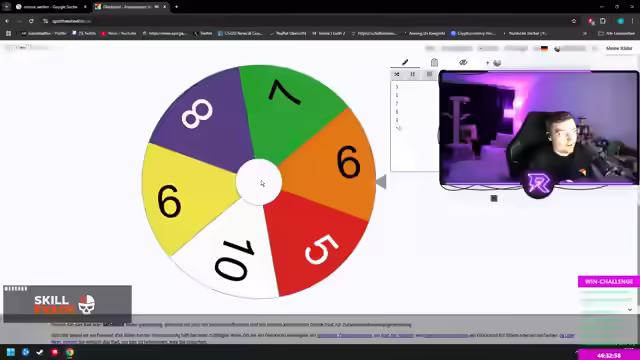Close the Google Suche browser tab
The width and height of the screenshot is (640, 360).
click(x=85, y=7)
